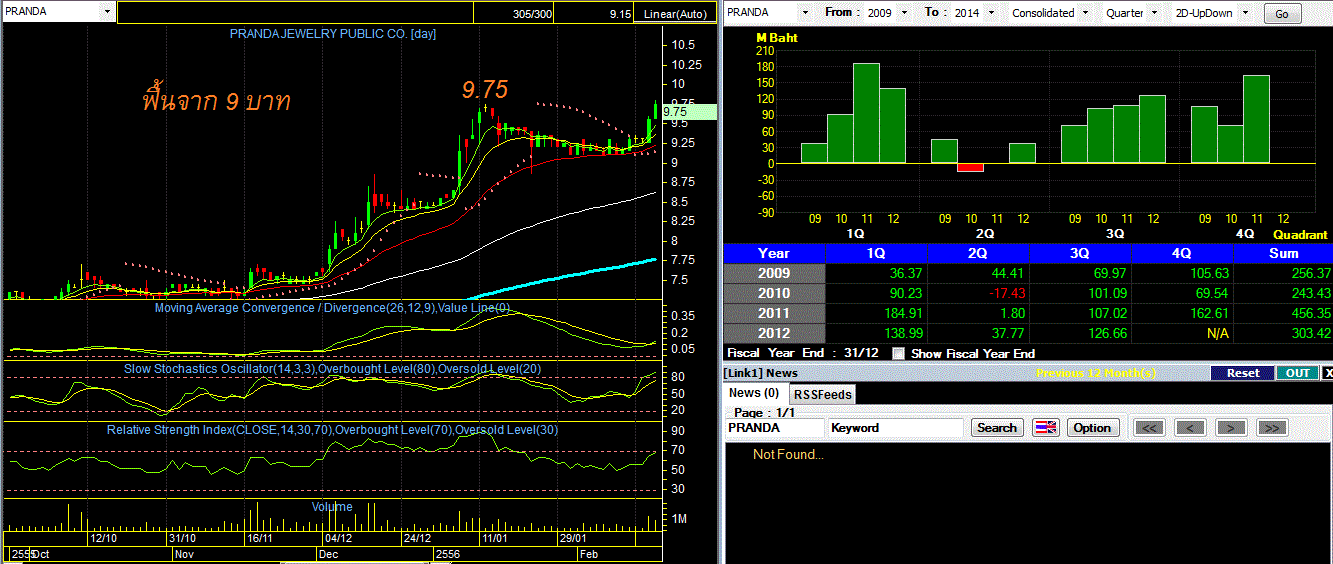Click the OUT button
The height and width of the screenshot is (564, 1333).
[1297, 373]
